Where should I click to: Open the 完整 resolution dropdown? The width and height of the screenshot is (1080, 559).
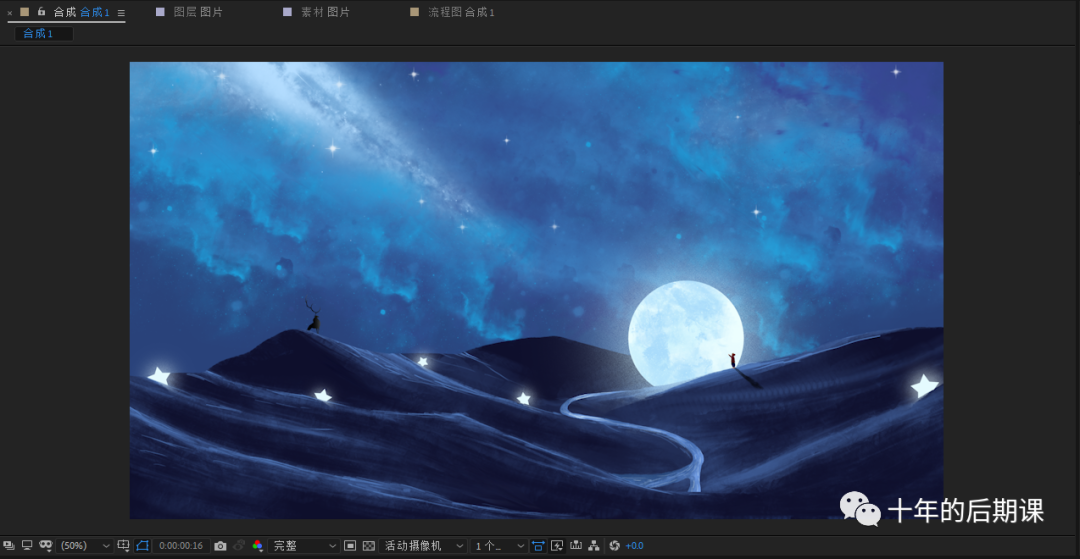pyautogui.click(x=305, y=546)
